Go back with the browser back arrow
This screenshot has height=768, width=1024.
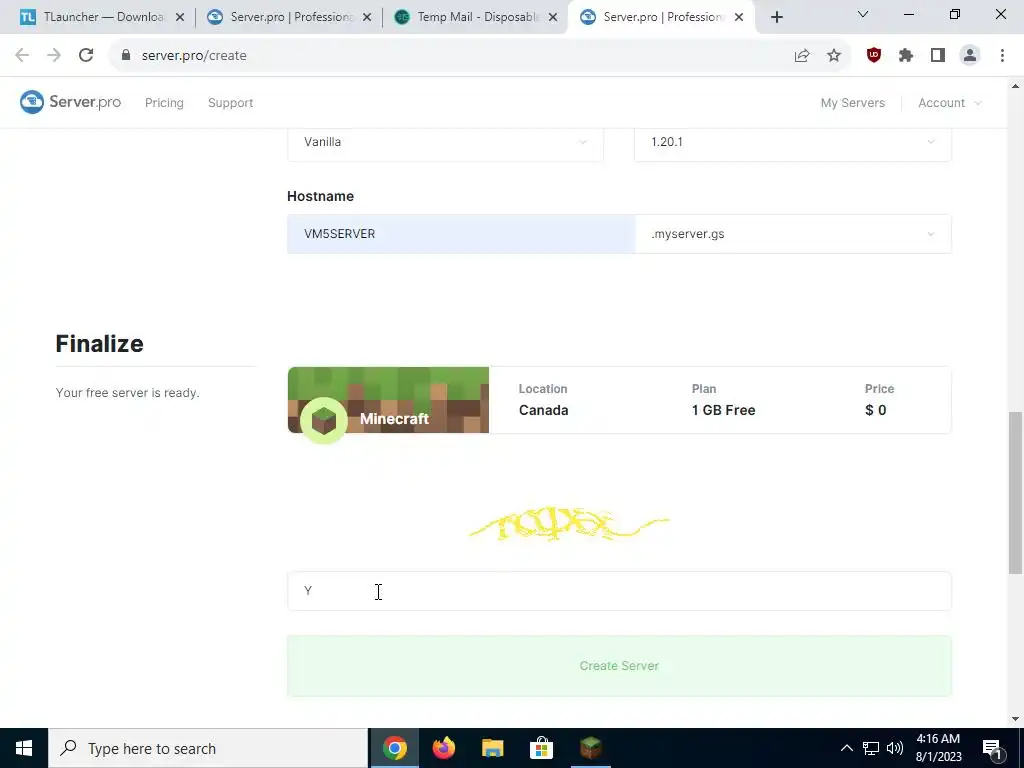pyautogui.click(x=22, y=56)
